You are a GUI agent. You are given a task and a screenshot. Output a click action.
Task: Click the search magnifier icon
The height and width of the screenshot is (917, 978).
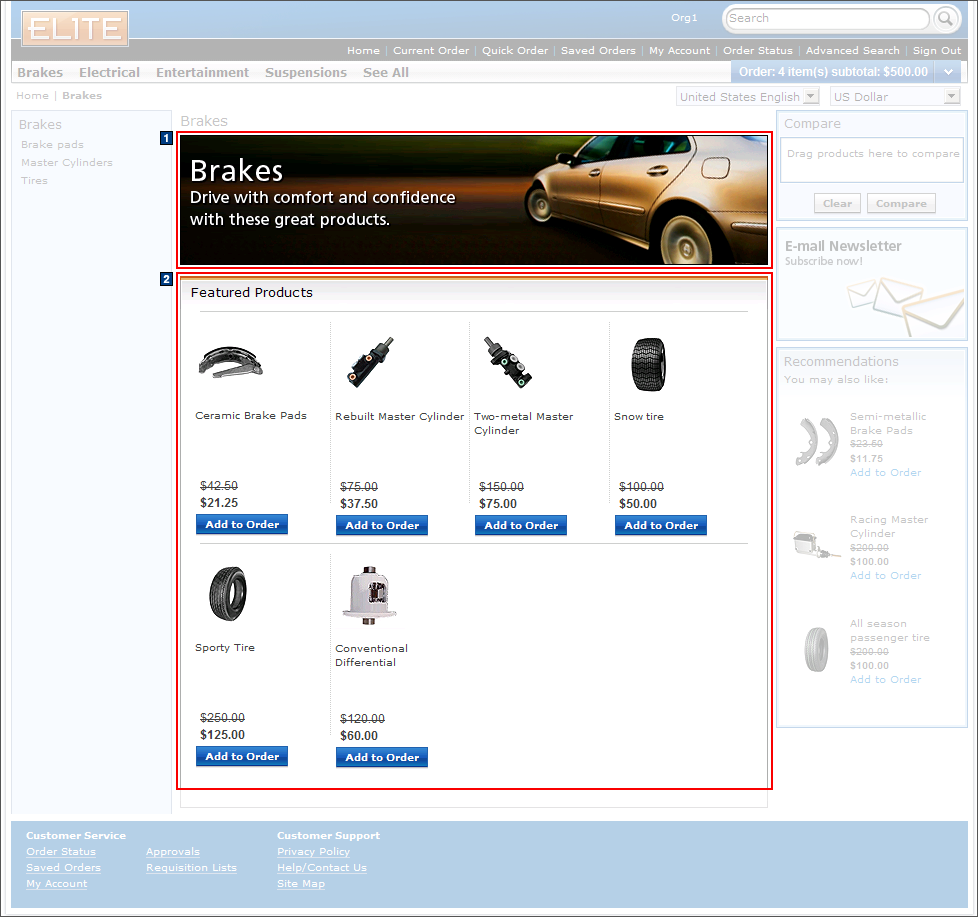click(x=945, y=19)
